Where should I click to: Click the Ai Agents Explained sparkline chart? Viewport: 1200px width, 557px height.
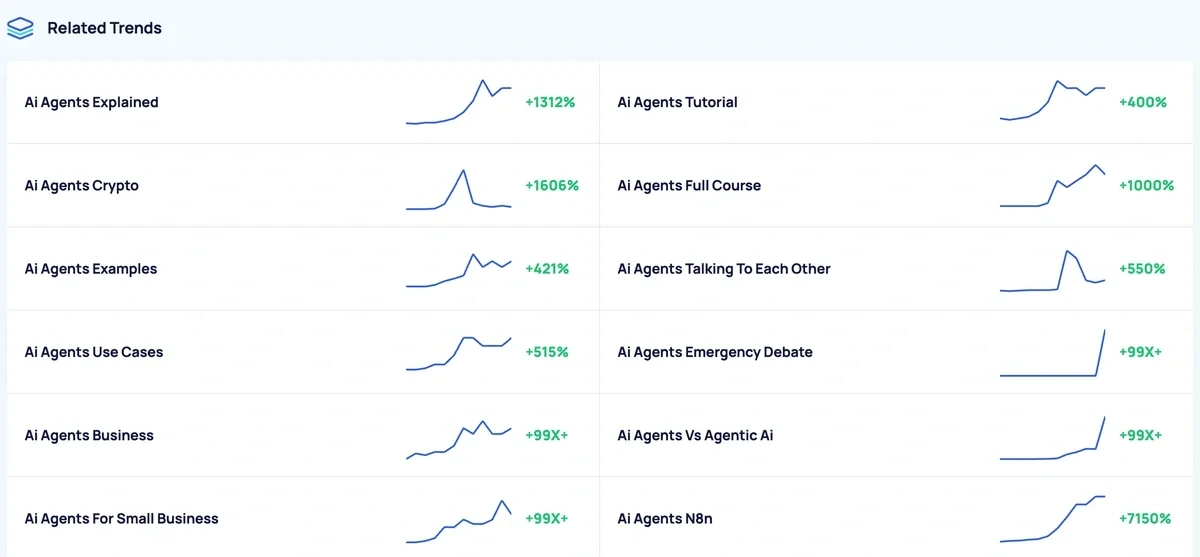coord(459,102)
